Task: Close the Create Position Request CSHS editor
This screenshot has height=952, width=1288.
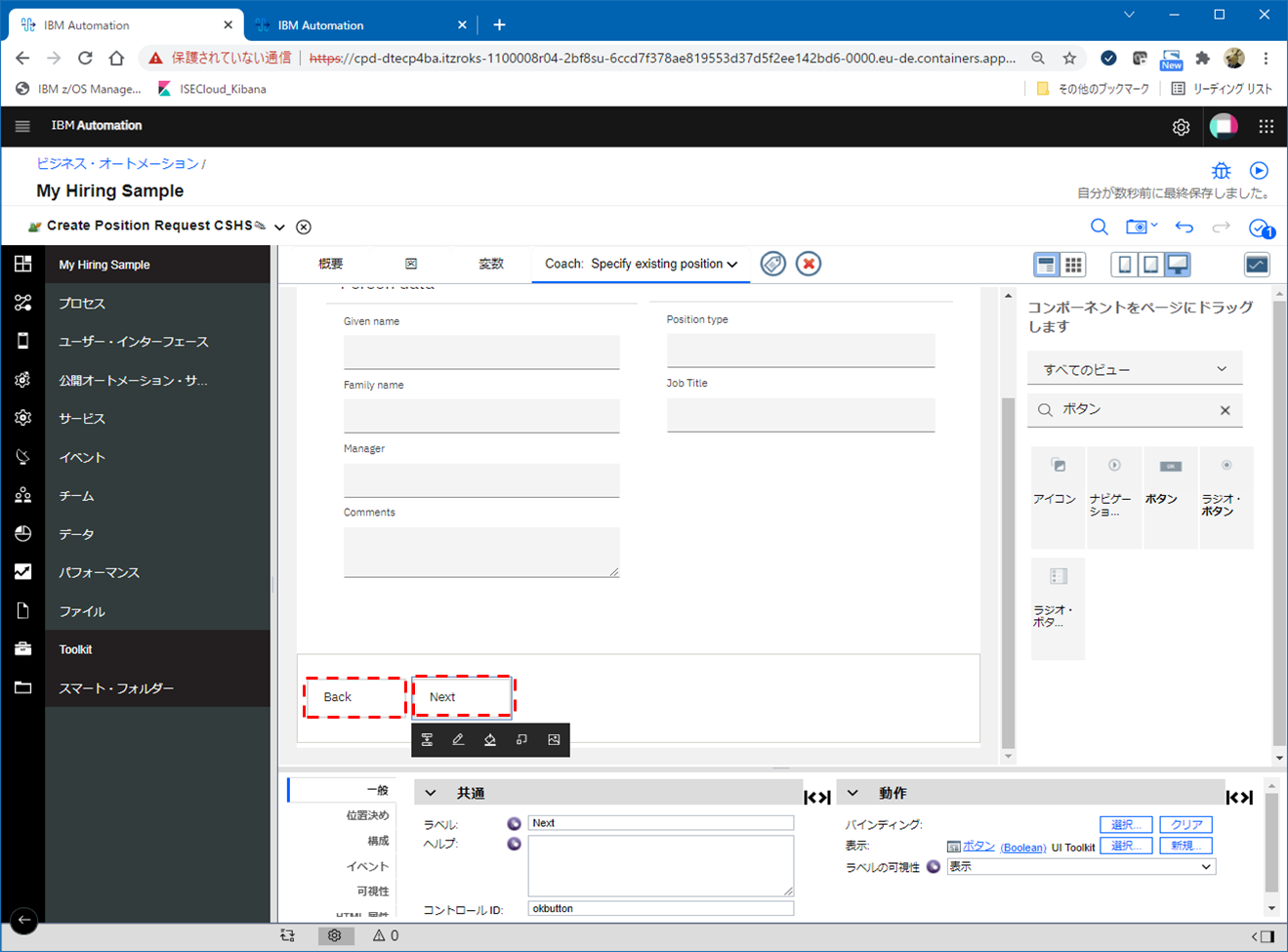Action: 304,227
